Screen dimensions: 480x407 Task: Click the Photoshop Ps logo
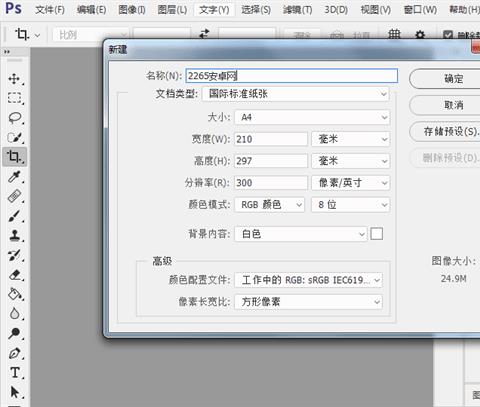coord(13,8)
